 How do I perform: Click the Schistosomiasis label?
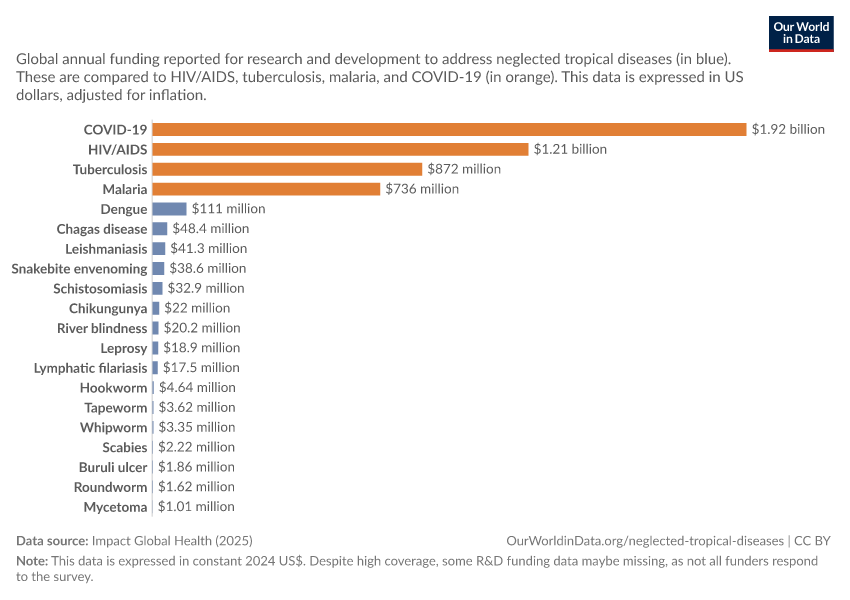(x=100, y=288)
